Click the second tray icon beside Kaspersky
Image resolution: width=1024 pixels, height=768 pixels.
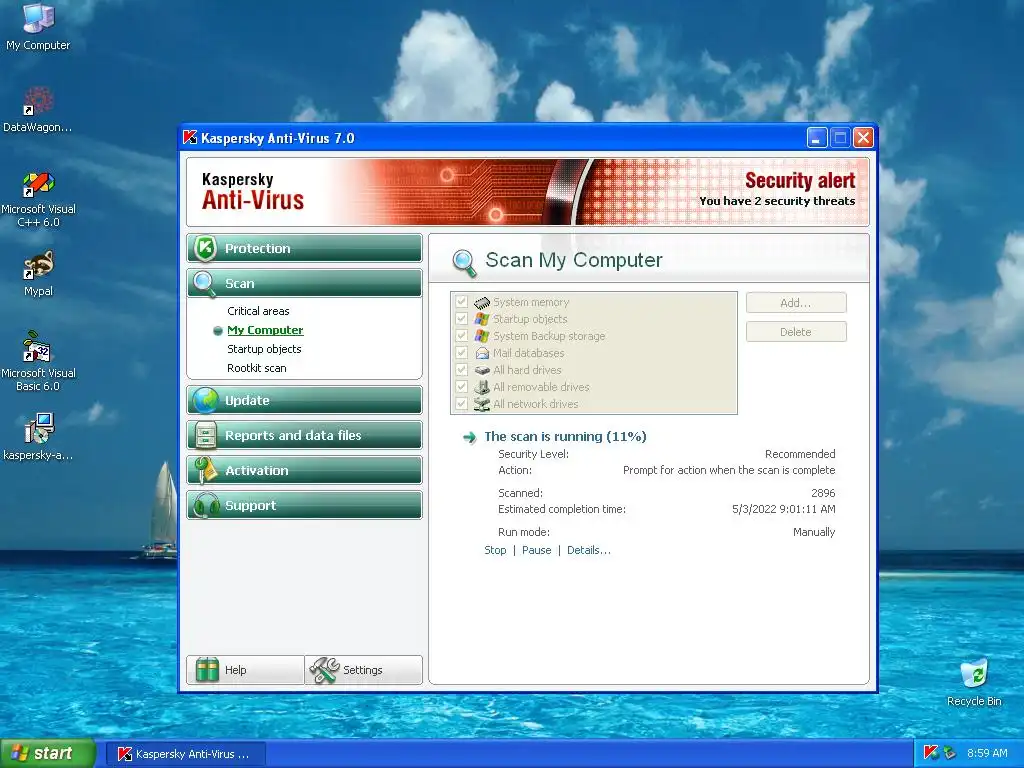pyautogui.click(x=949, y=753)
